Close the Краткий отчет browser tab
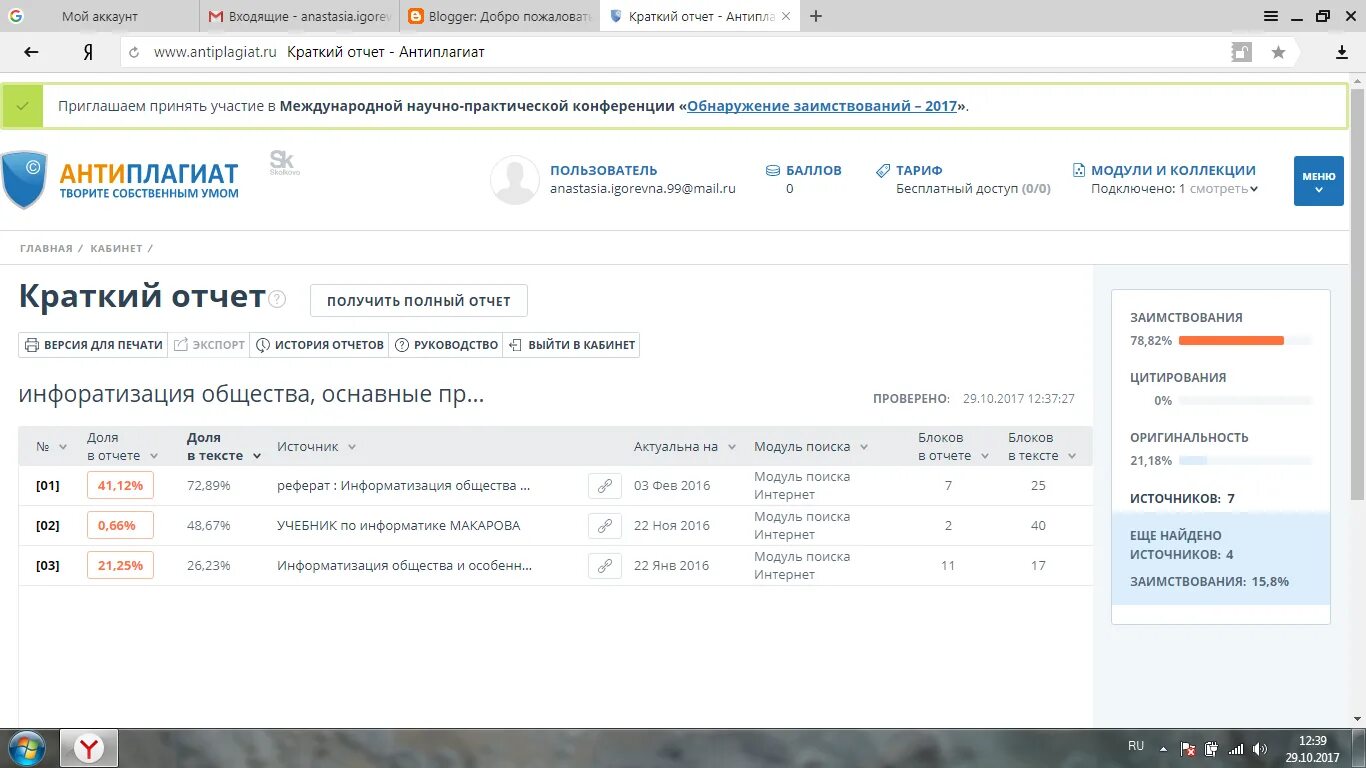The height and width of the screenshot is (768, 1366). [786, 16]
